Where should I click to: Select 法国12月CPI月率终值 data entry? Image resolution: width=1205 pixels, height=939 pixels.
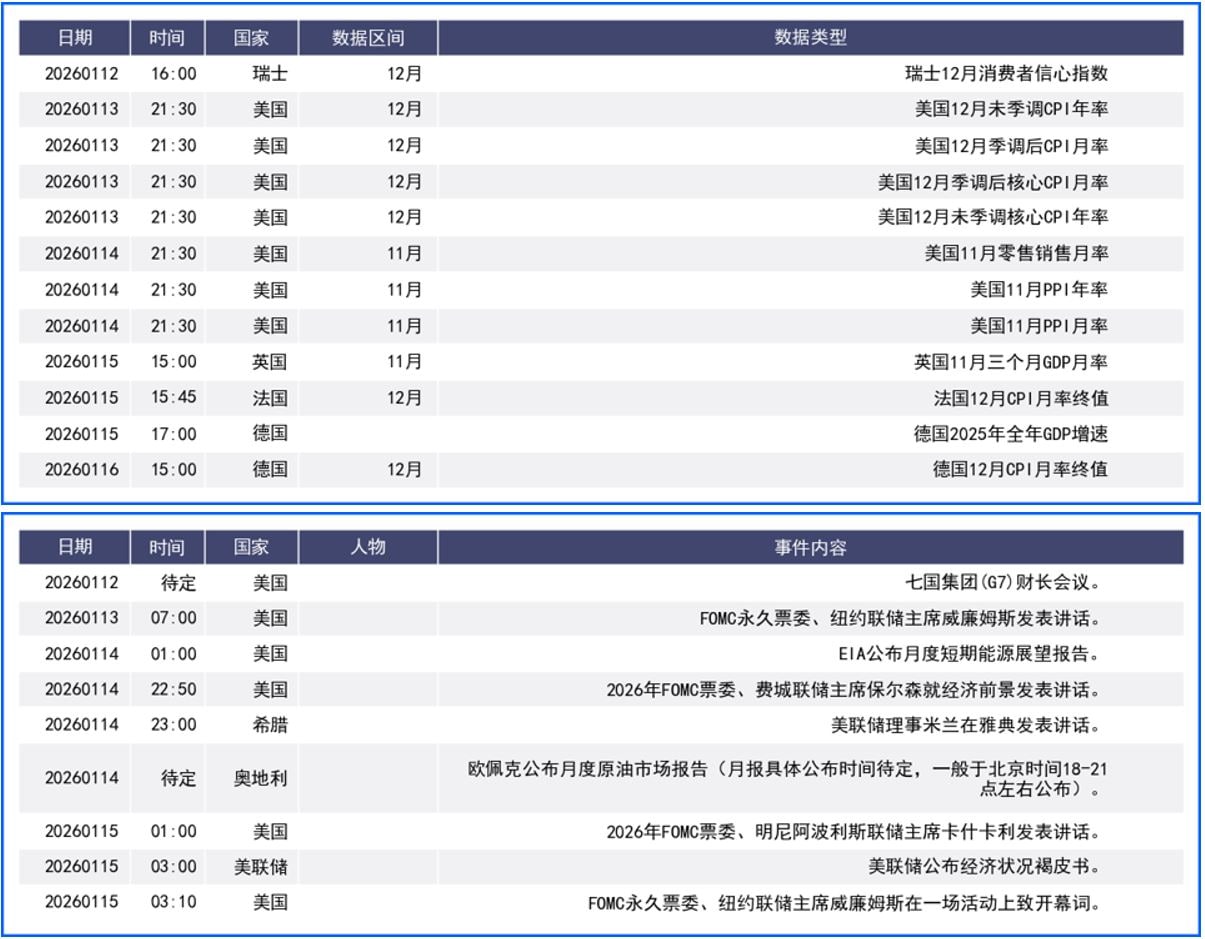(1020, 398)
